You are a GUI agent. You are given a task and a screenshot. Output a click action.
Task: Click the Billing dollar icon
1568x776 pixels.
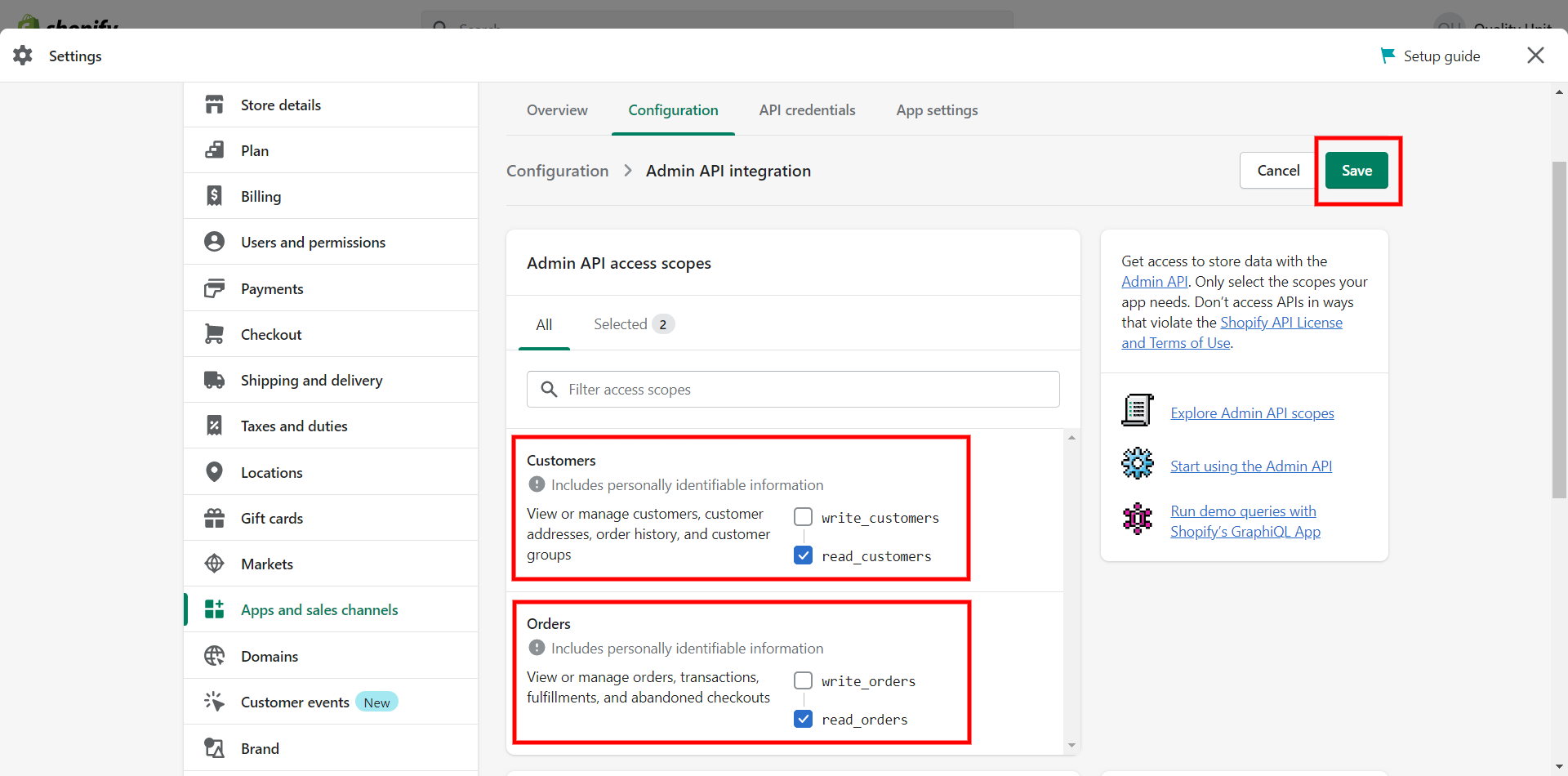point(214,196)
